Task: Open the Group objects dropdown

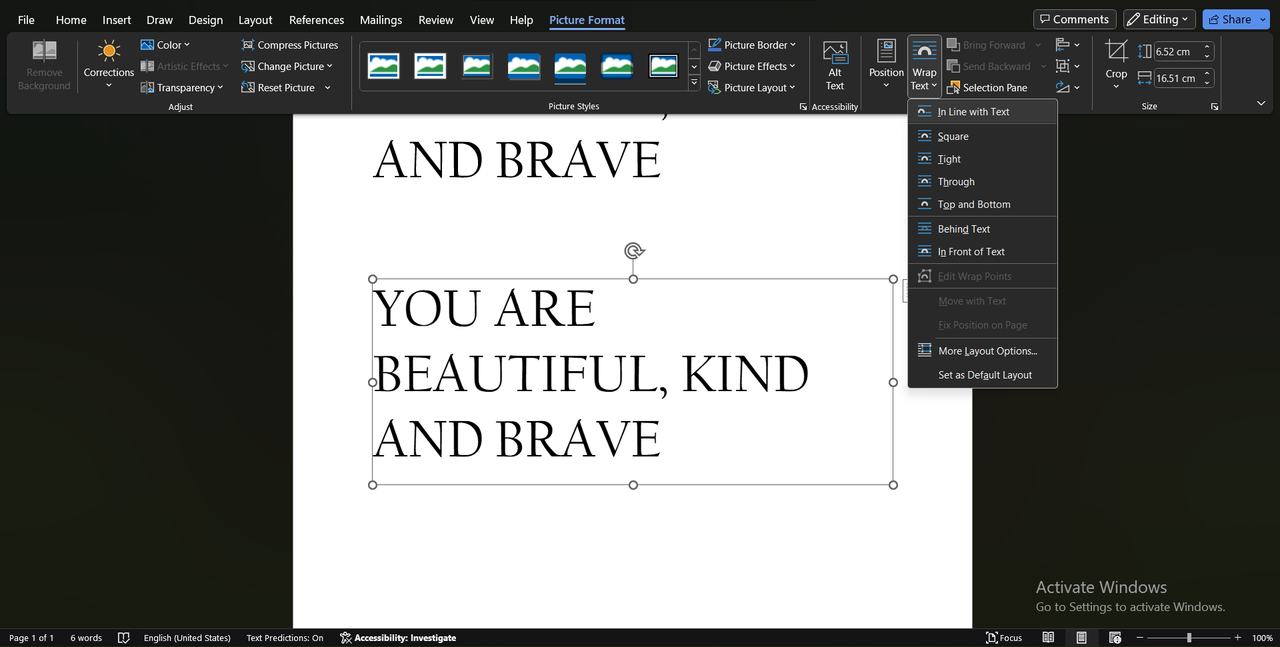Action: (x=1067, y=66)
